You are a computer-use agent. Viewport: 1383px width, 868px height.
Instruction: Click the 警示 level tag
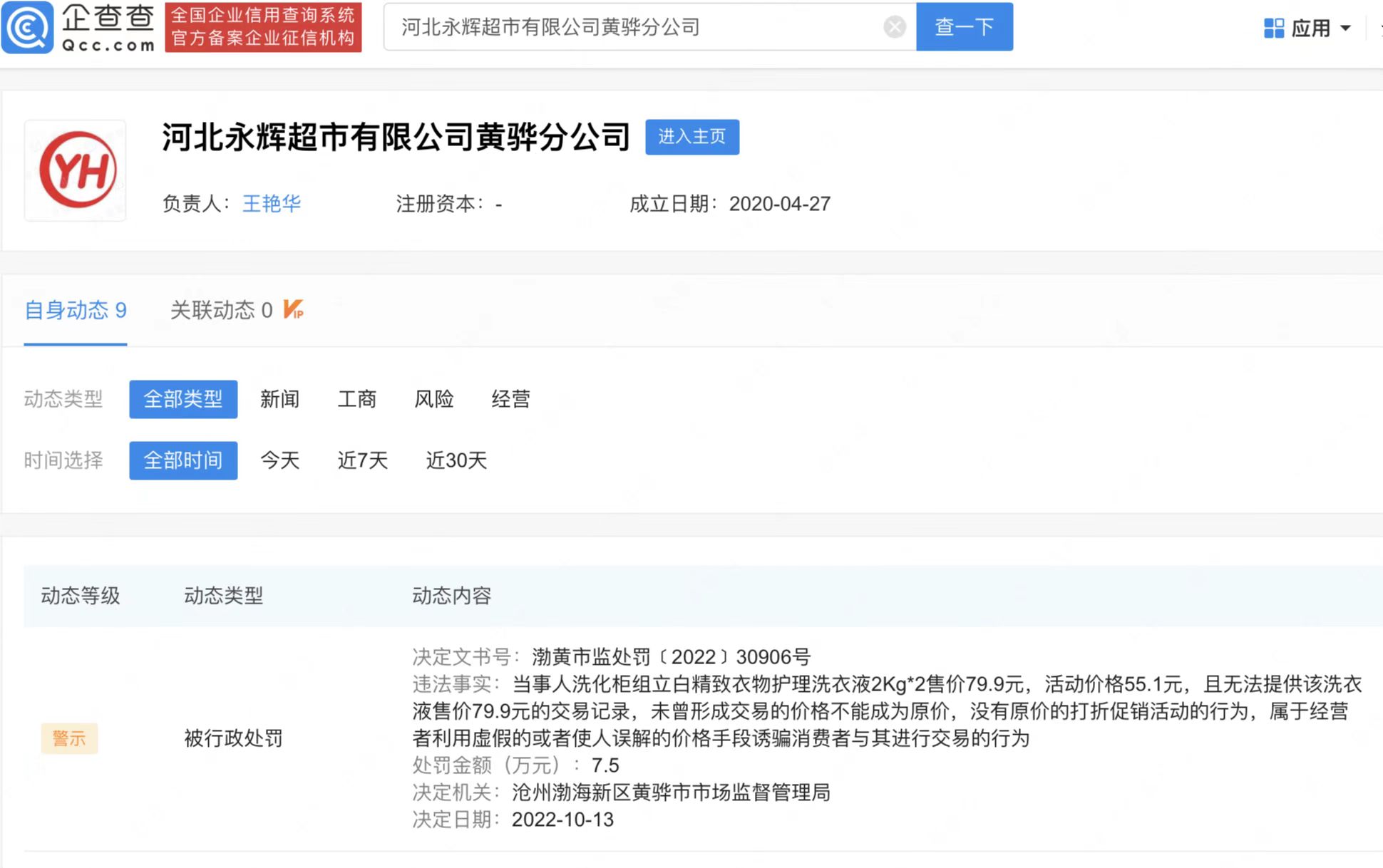tap(69, 738)
